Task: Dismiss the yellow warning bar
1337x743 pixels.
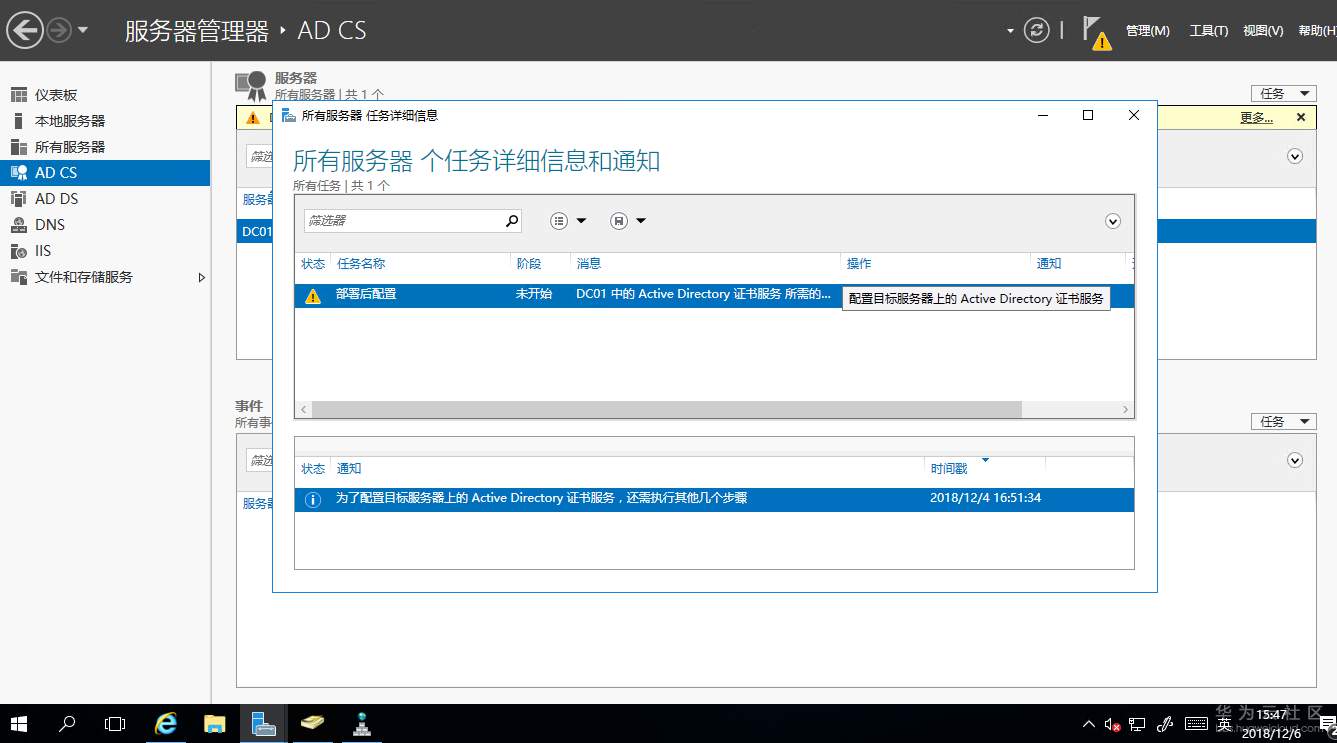Action: (1301, 117)
